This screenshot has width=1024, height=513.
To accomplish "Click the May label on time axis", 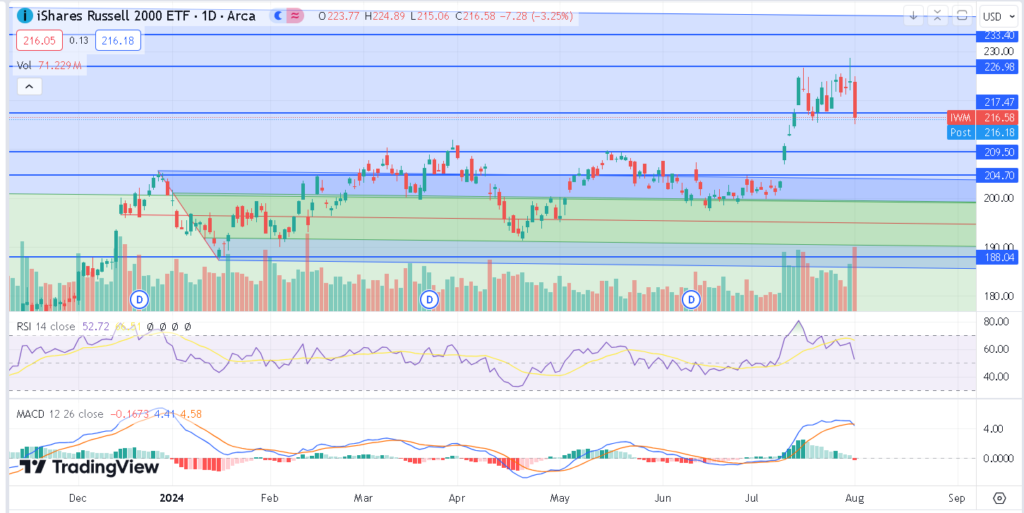I will (x=560, y=498).
